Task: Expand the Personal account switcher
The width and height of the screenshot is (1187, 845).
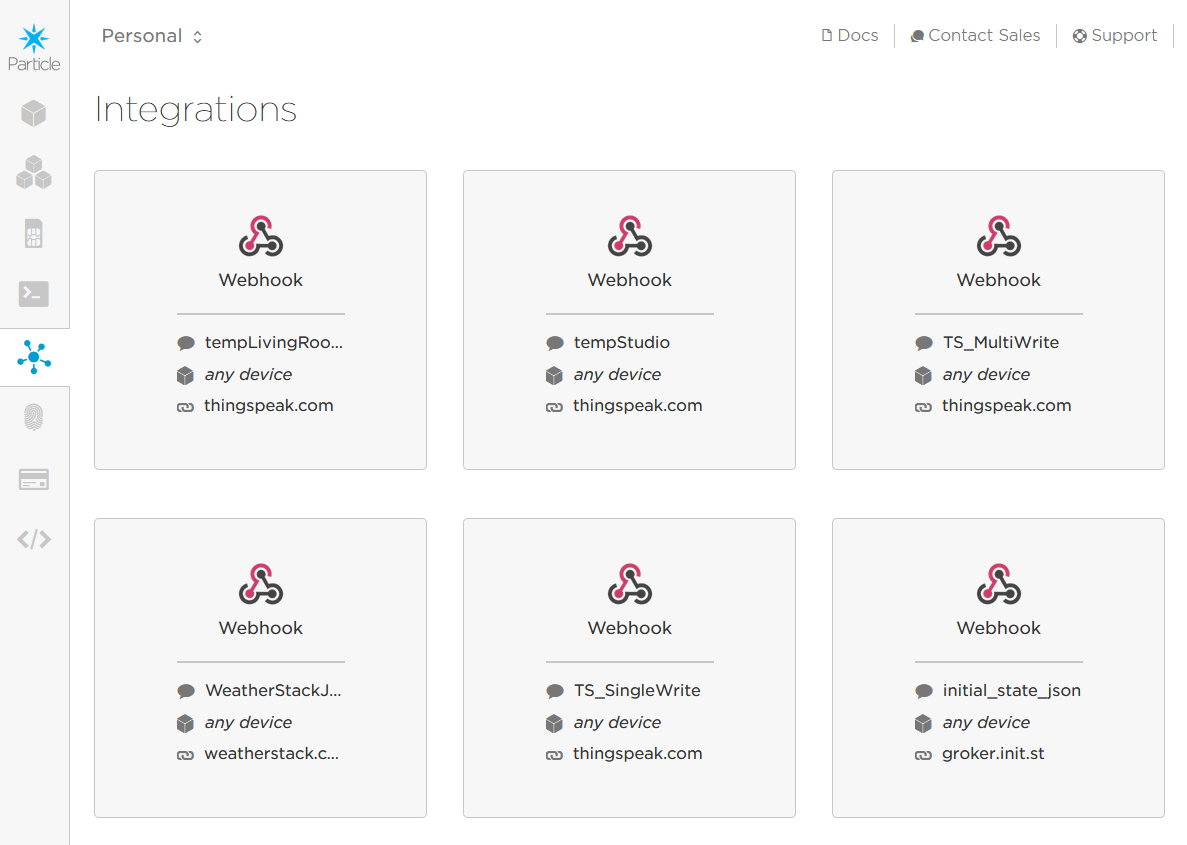Action: tap(152, 36)
